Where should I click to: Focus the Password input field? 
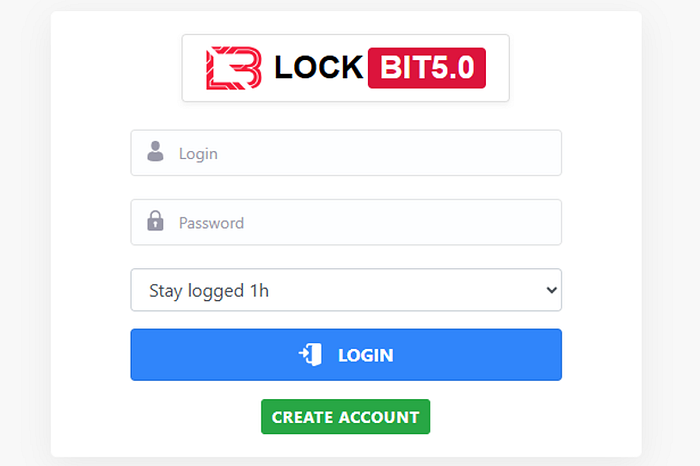click(346, 222)
